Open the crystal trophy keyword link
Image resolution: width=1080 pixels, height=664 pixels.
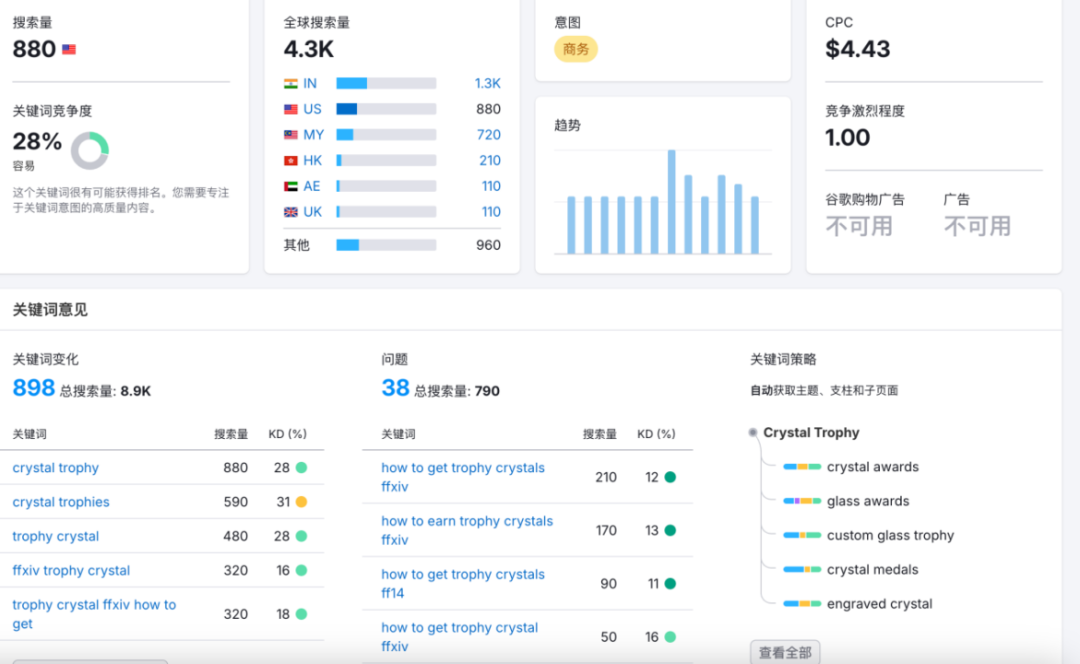pyautogui.click(x=55, y=467)
